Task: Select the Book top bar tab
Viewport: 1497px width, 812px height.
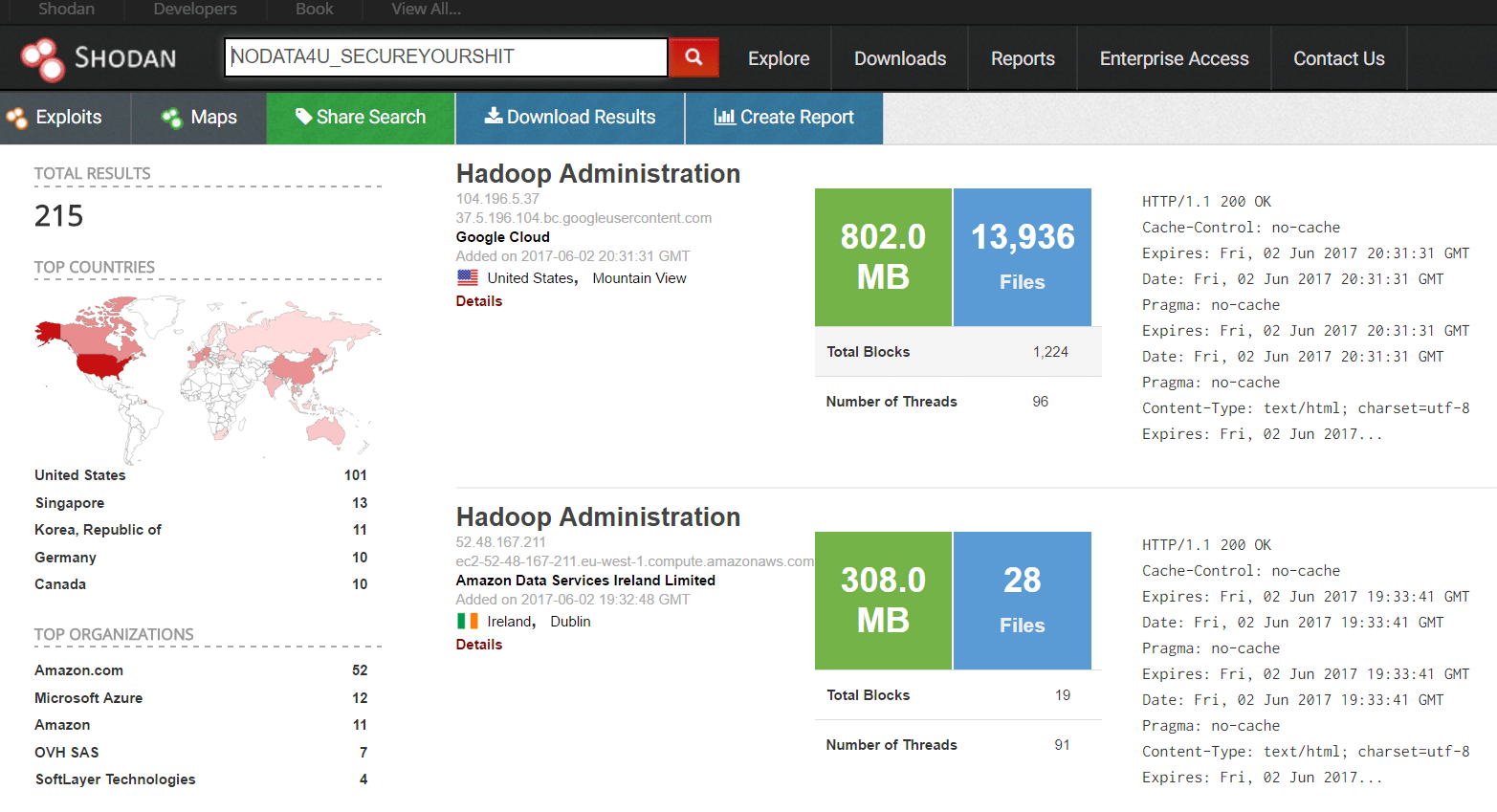Action: [x=315, y=9]
